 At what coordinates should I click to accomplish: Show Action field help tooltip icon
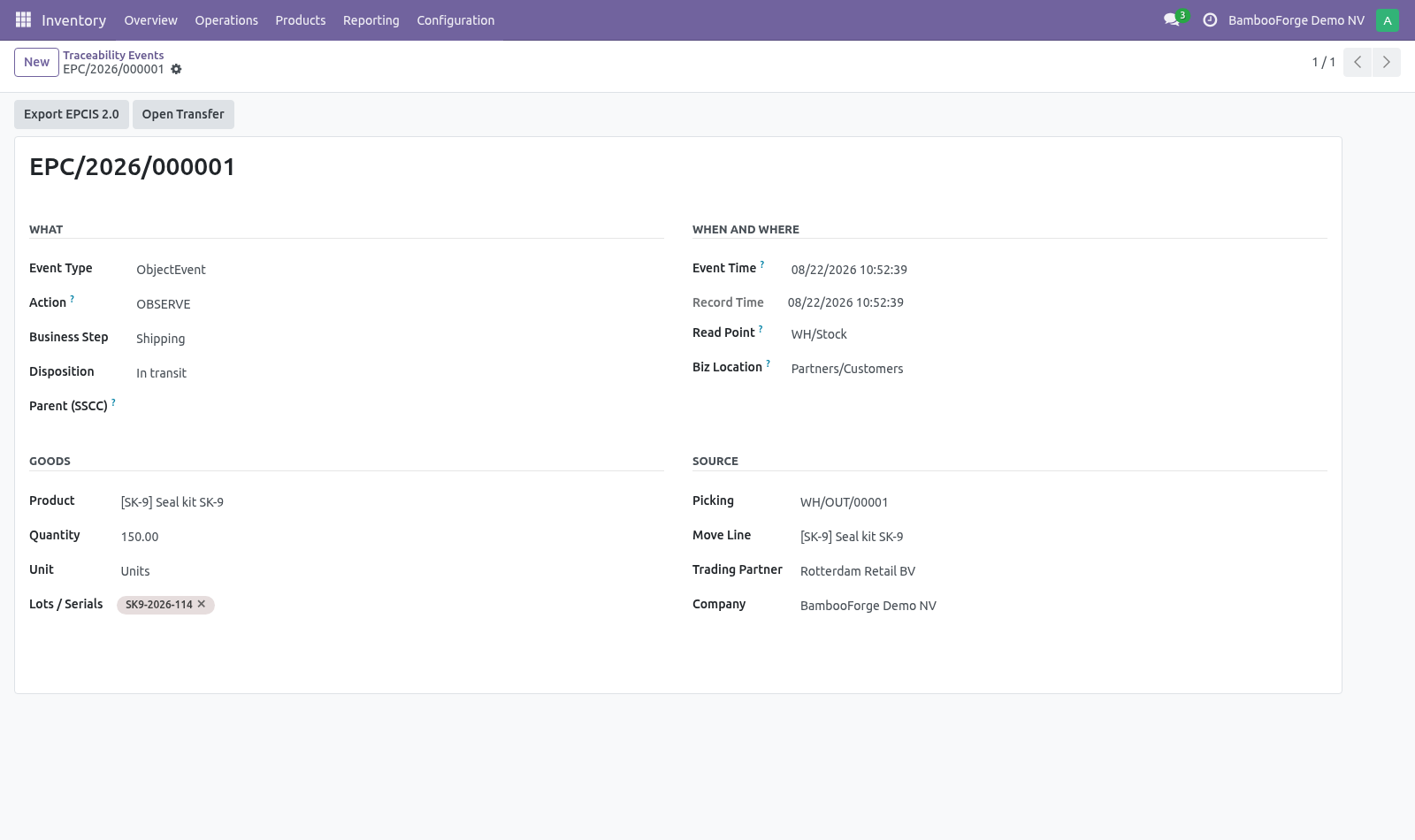[73, 299]
